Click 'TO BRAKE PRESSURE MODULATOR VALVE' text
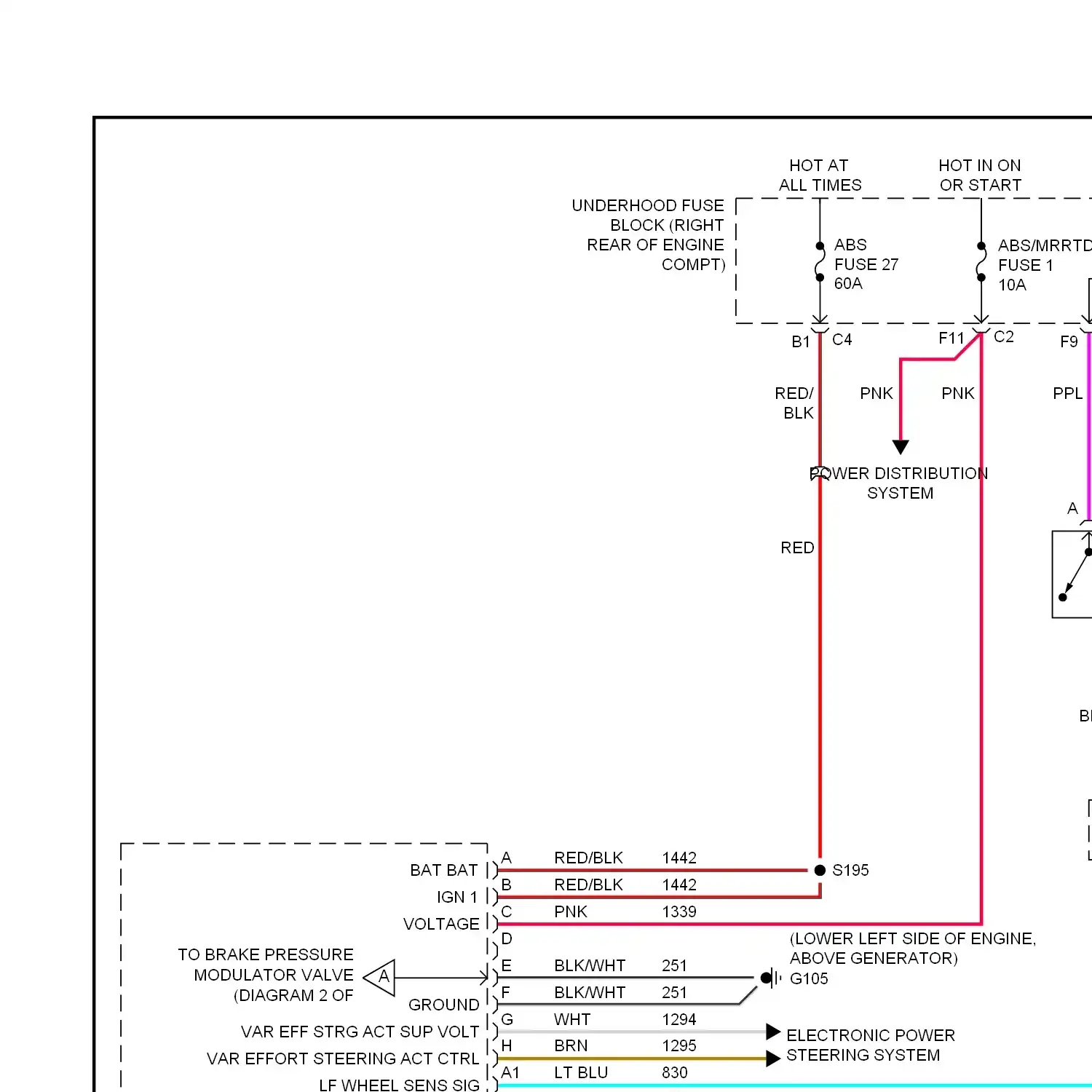The image size is (1092, 1092). [266, 975]
